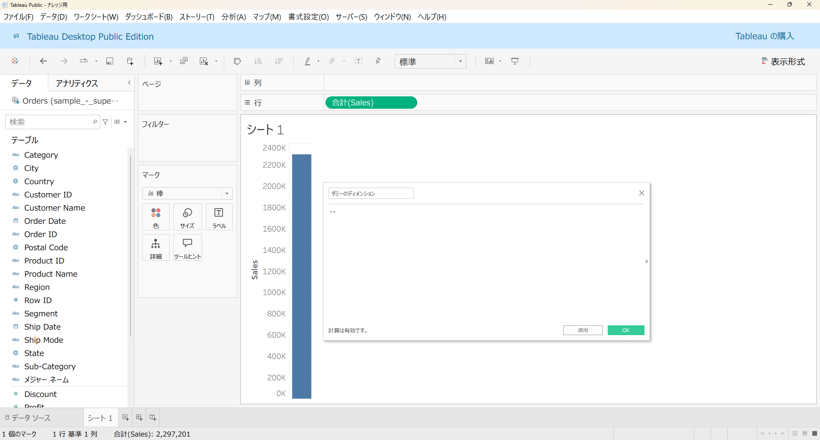Viewport: 820px width, 440px height.
Task: Click new dashboard tab icon at bottom
Action: 139,418
